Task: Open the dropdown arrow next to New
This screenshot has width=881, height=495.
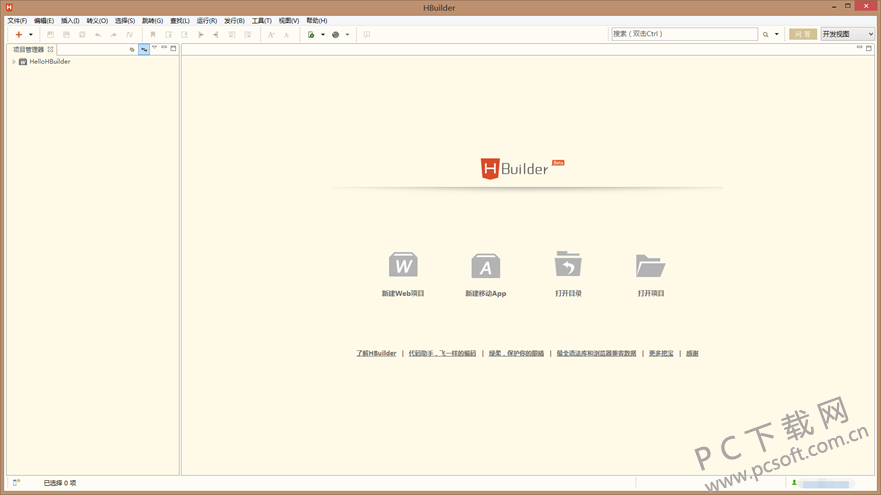Action: tap(31, 35)
